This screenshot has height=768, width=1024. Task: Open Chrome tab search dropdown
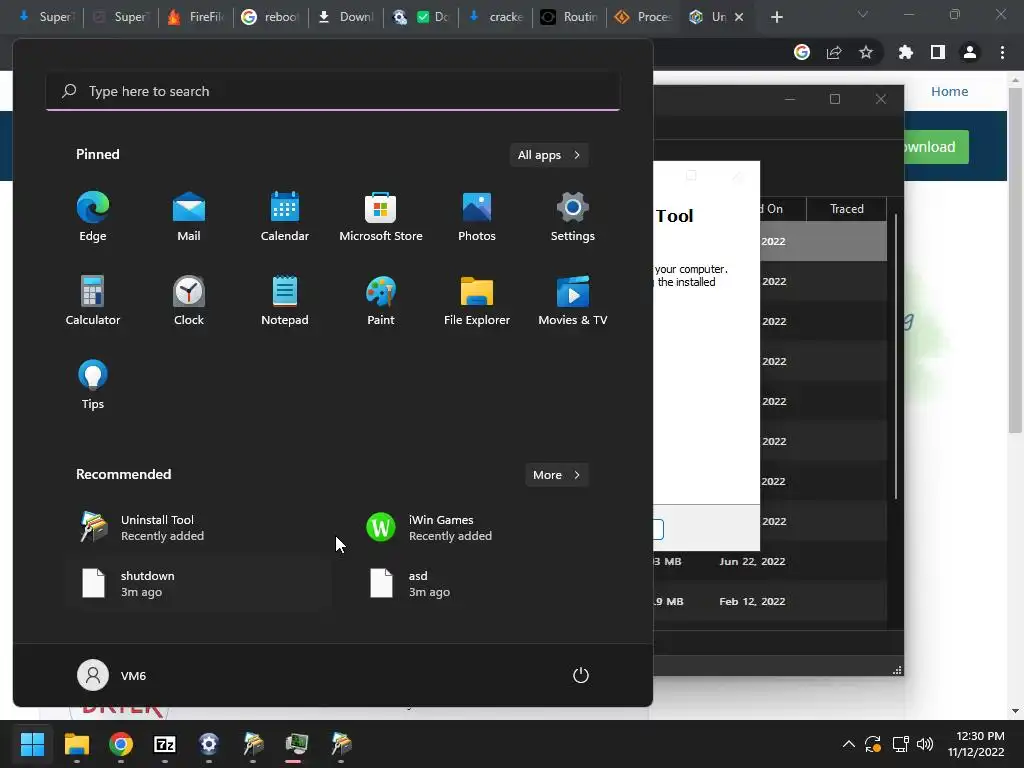(863, 14)
